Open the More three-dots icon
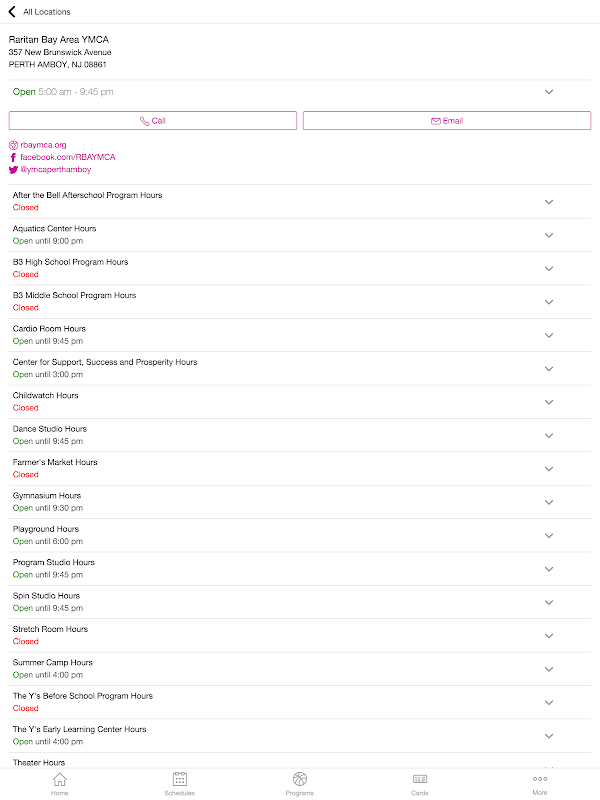The height and width of the screenshot is (800, 600). click(540, 779)
